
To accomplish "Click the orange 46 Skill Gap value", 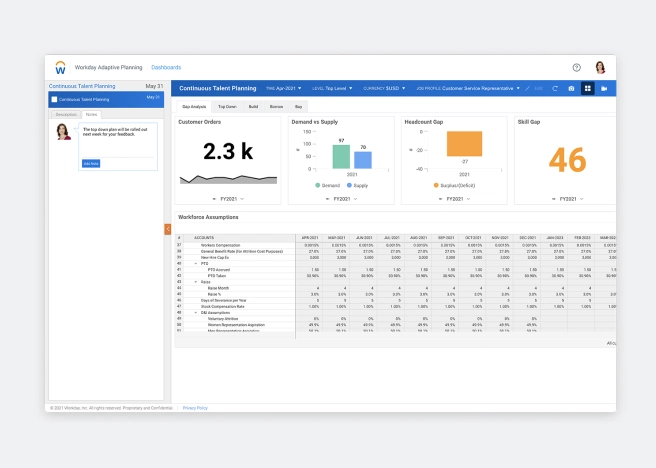I will coord(567,160).
